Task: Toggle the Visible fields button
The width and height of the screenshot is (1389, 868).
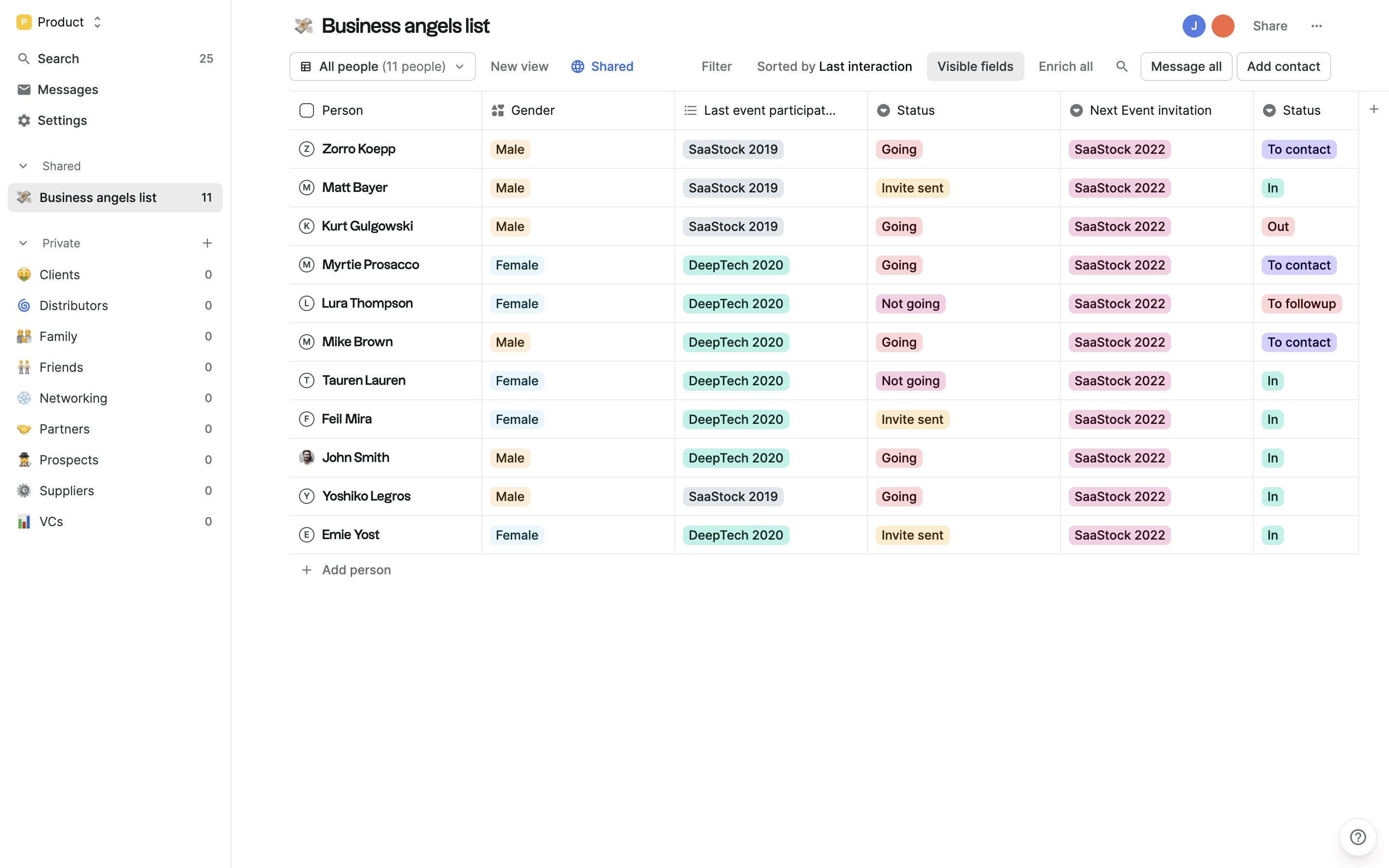Action: [975, 67]
